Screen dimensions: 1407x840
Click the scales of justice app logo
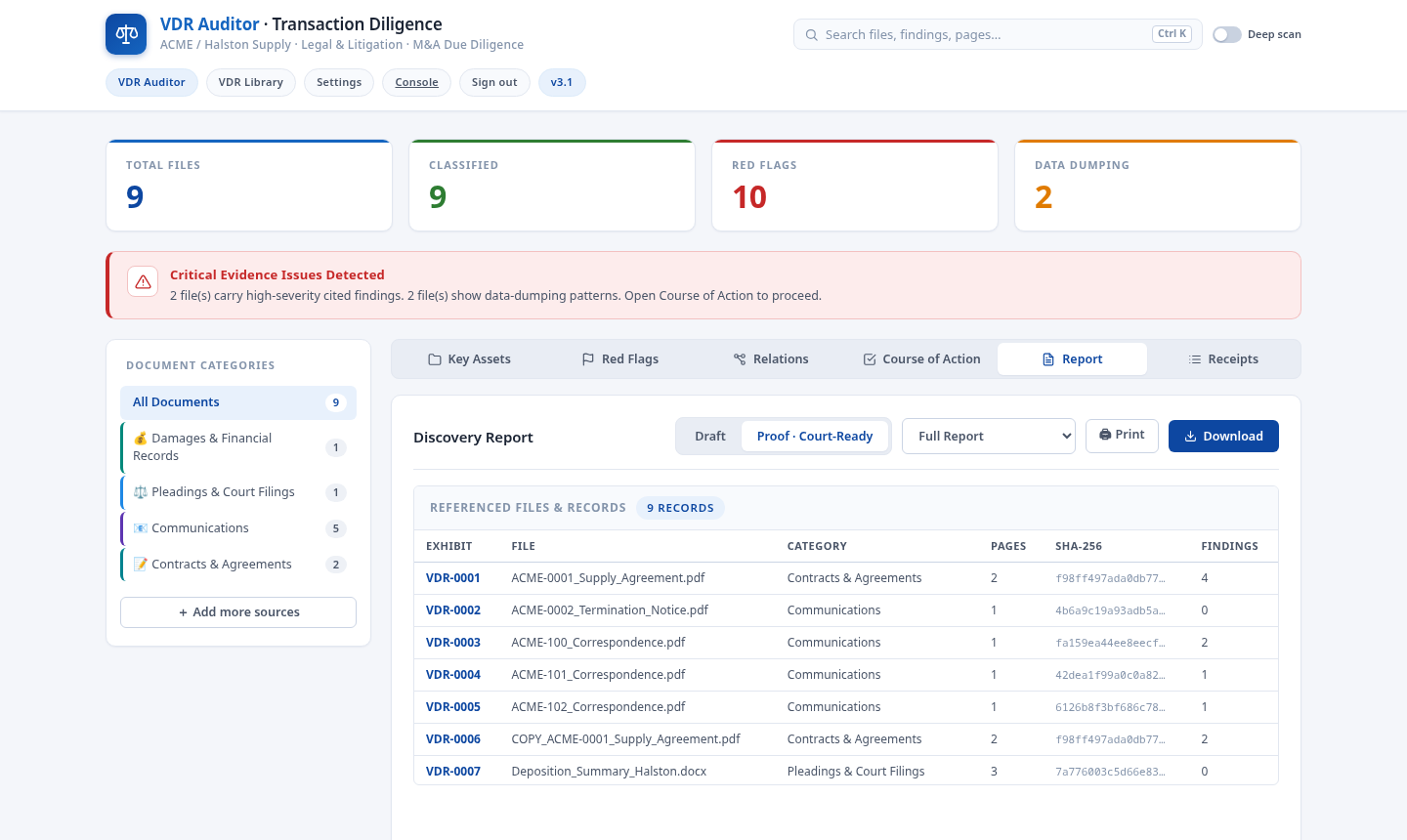click(126, 34)
